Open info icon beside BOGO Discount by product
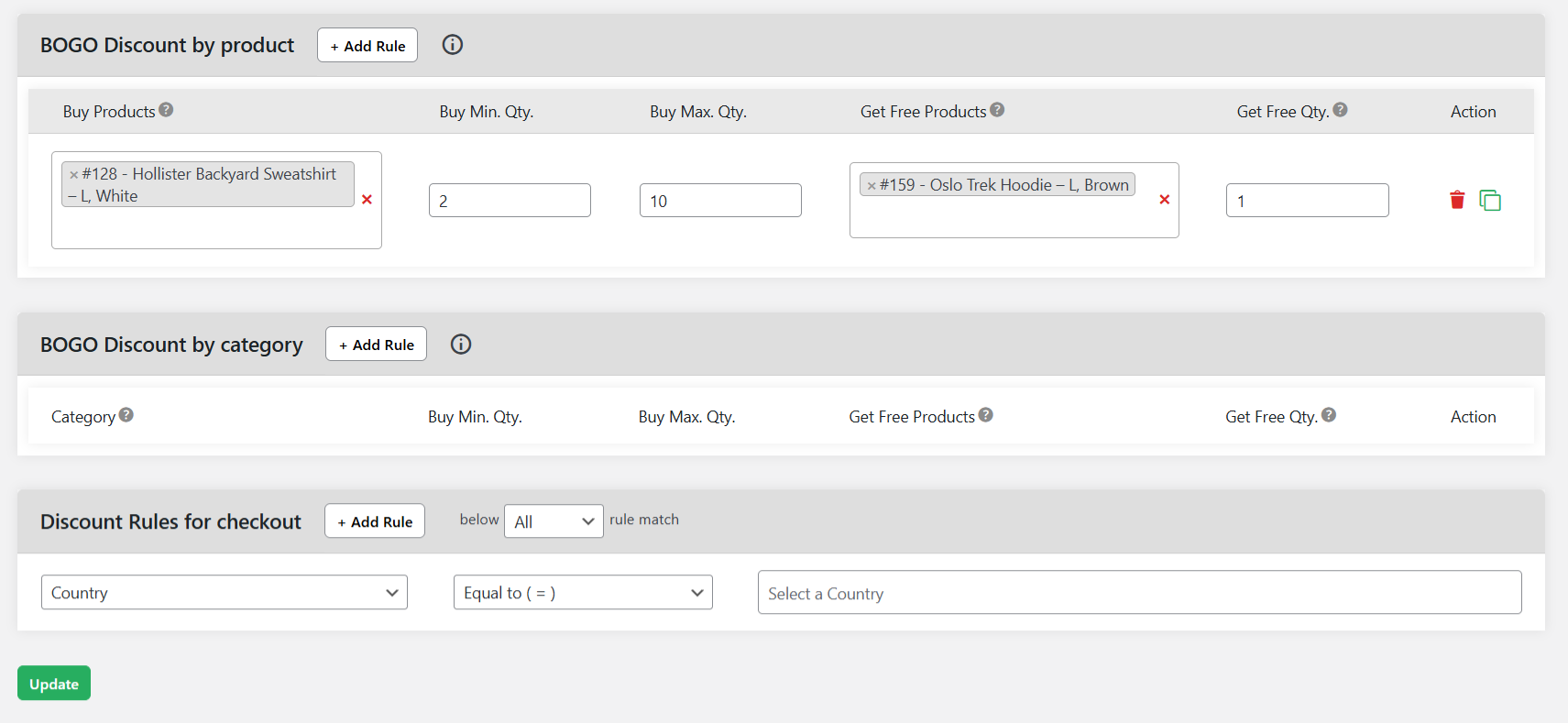Screen dimensions: 1568x723 point(453,45)
